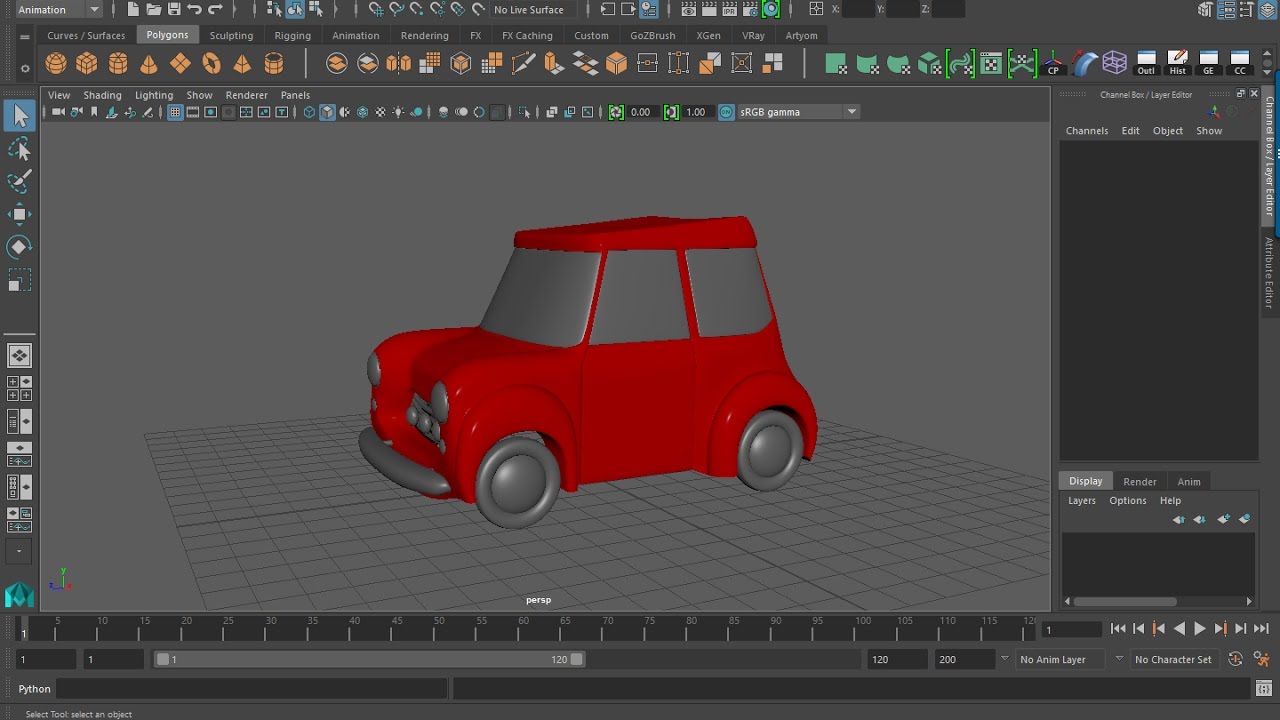Image resolution: width=1280 pixels, height=720 pixels.
Task: Open the Shading viewport menu
Action: tap(102, 95)
